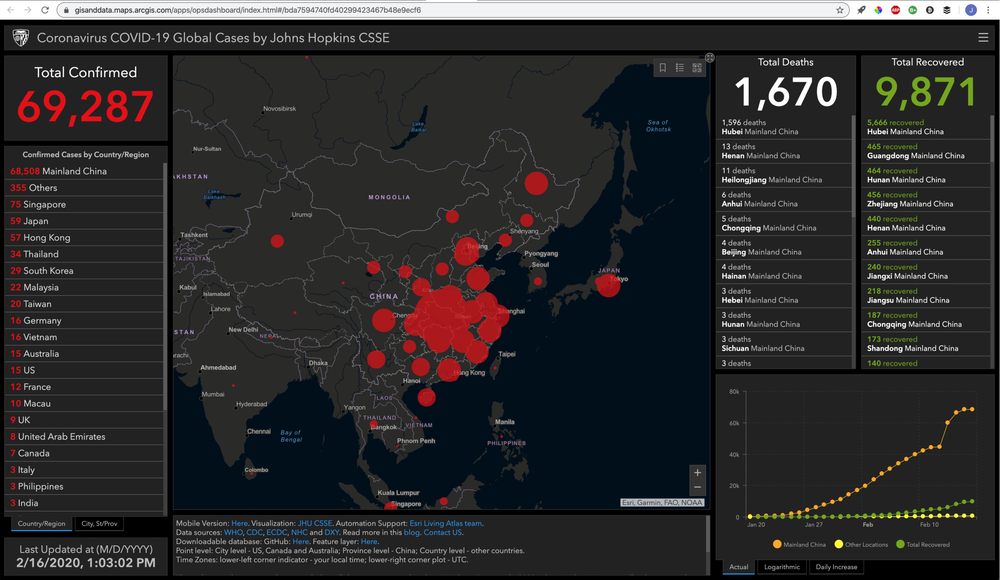
Task: Open the CDC data source link
Action: pos(254,532)
